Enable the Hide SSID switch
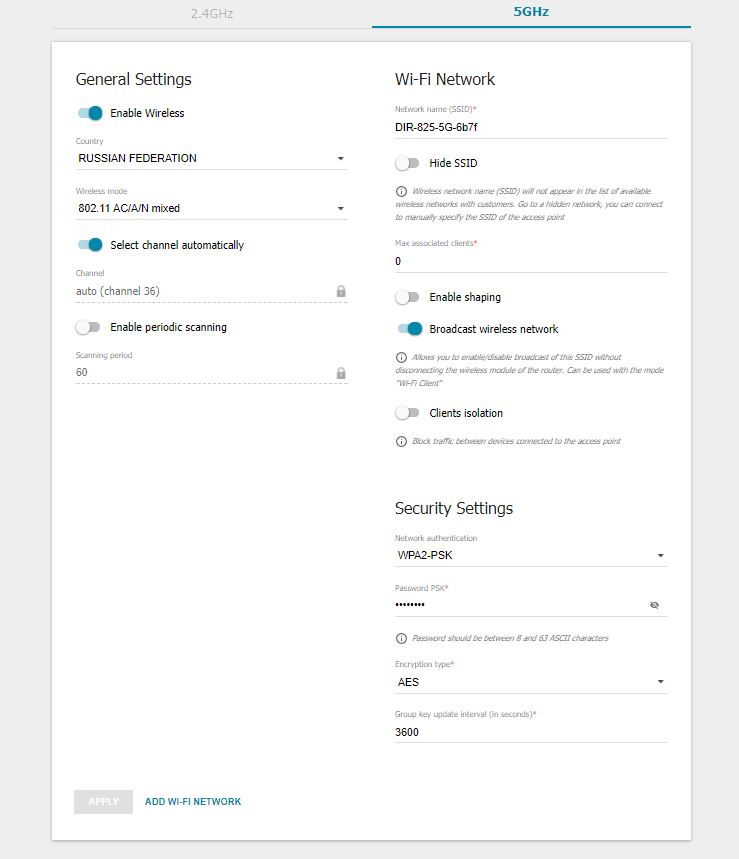 coord(407,163)
